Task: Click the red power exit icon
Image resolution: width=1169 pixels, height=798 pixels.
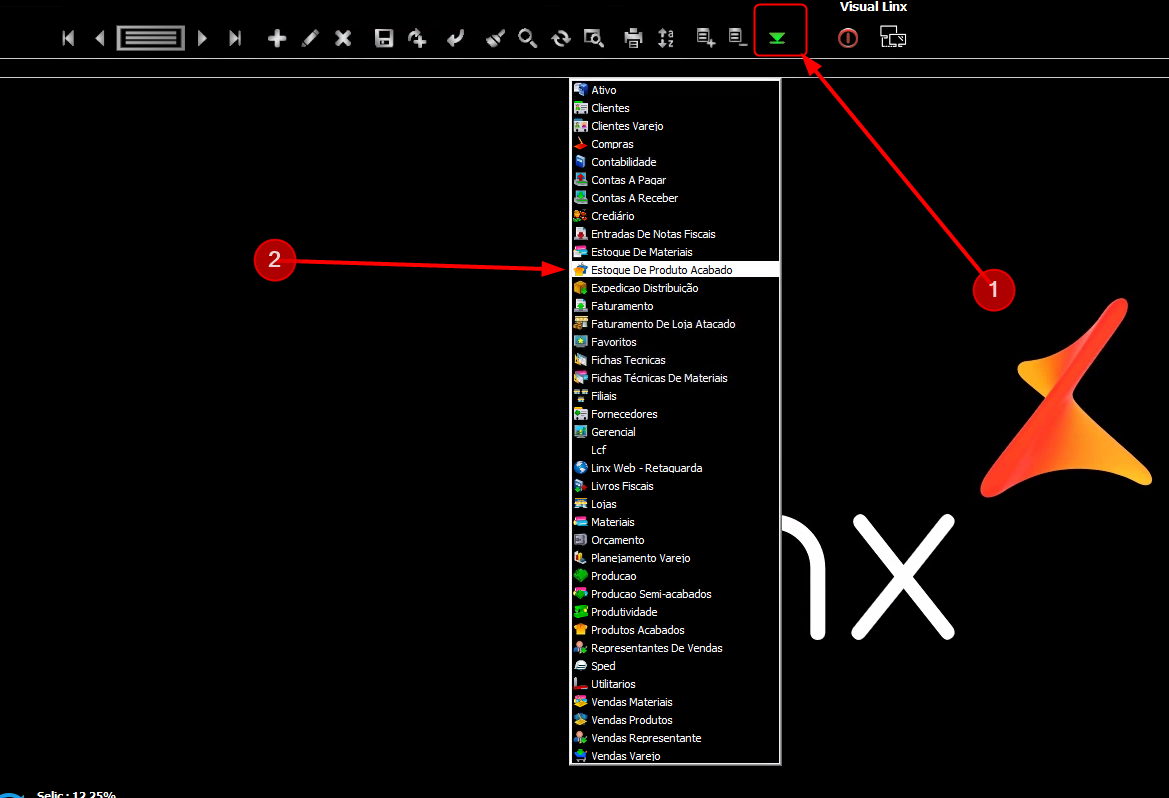Action: point(848,38)
